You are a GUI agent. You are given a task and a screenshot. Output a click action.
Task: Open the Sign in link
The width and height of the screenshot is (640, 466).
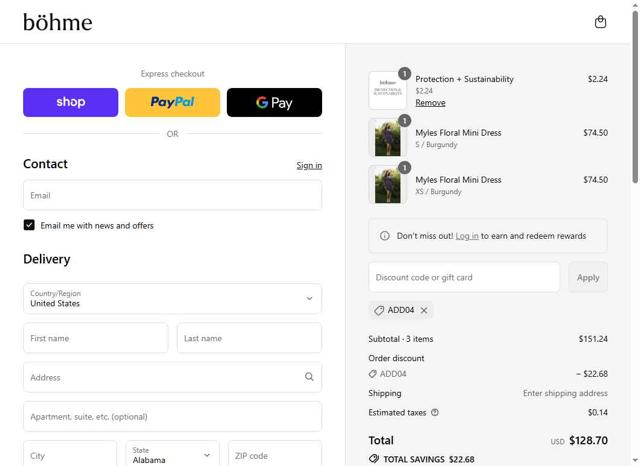309,165
